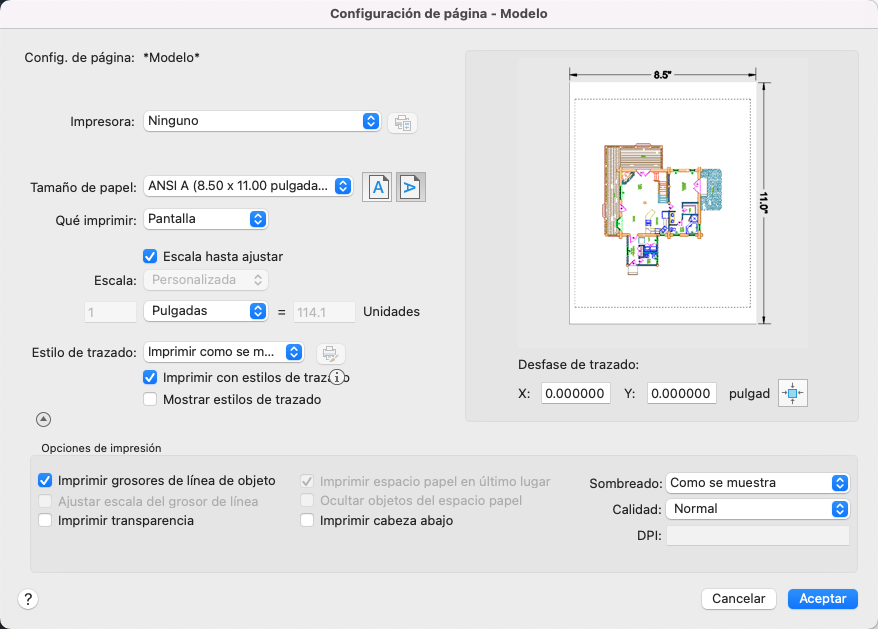Image resolution: width=878 pixels, height=629 pixels.
Task: Click the center plot offset icon
Action: pyautogui.click(x=792, y=393)
